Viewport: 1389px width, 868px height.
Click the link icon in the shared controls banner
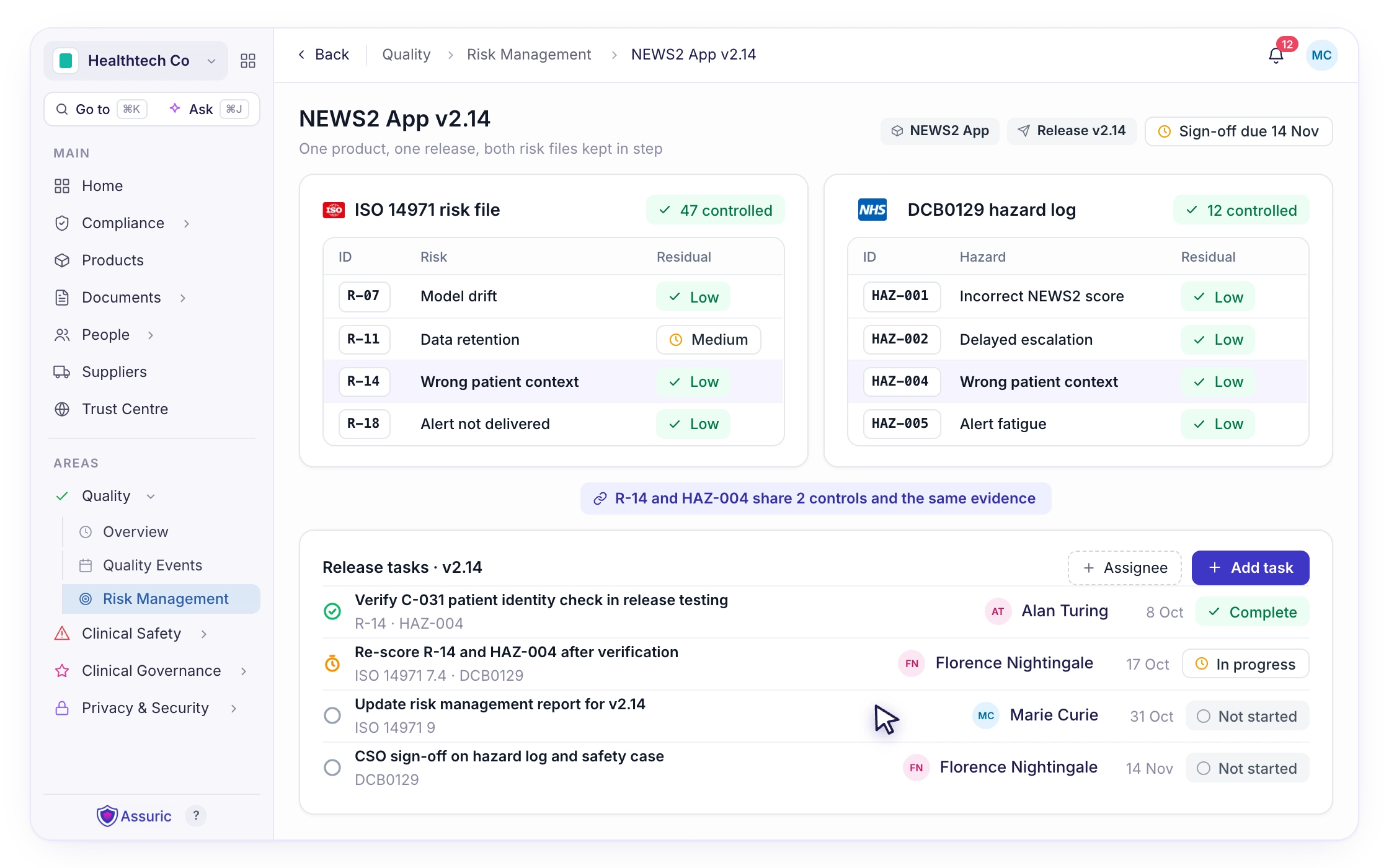click(x=600, y=499)
